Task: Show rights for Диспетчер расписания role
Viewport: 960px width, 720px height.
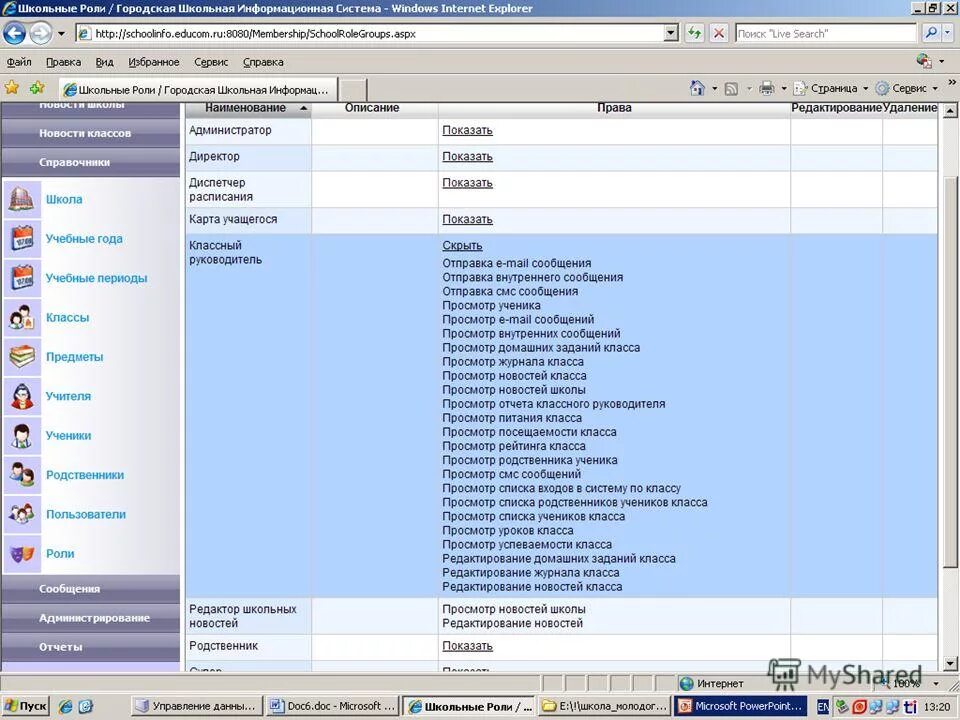Action: coord(467,183)
